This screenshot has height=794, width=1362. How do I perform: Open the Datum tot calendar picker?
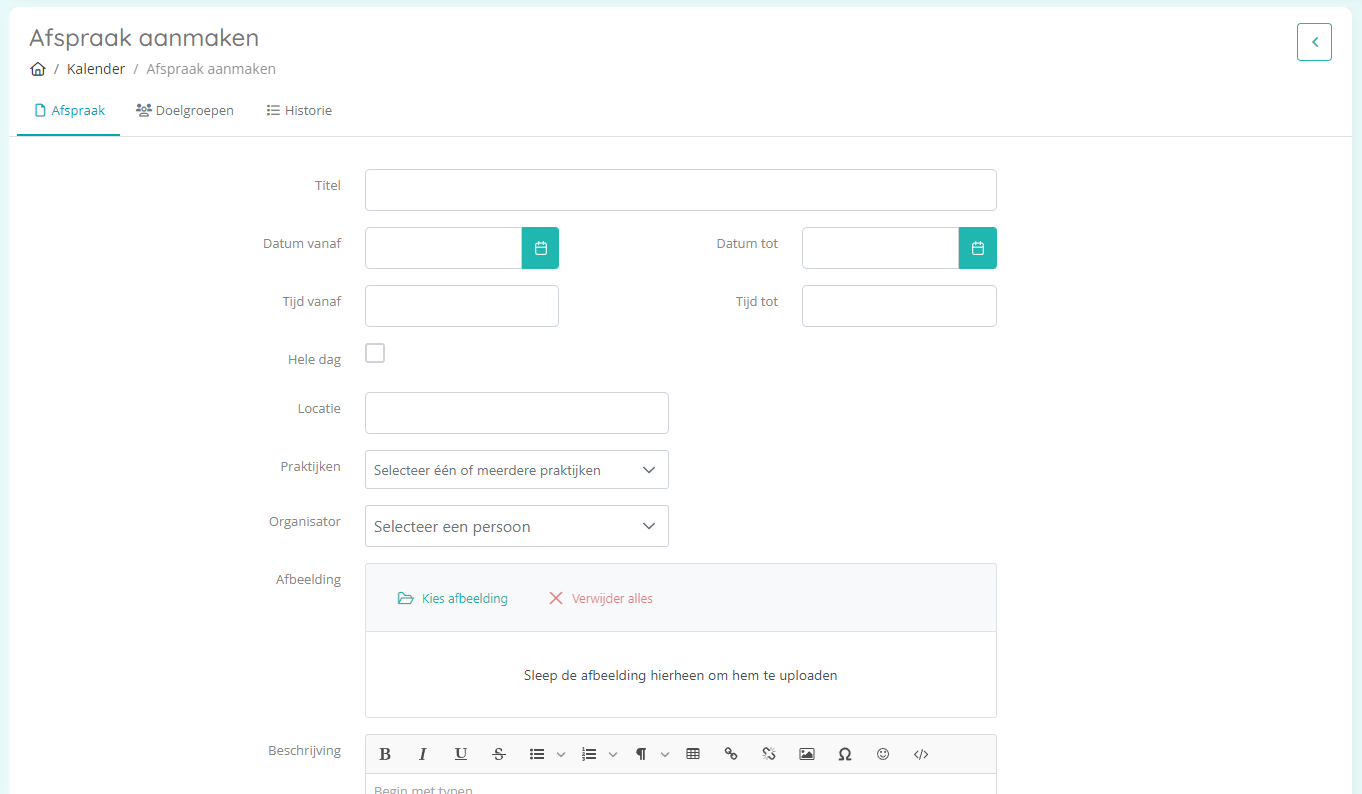(977, 248)
